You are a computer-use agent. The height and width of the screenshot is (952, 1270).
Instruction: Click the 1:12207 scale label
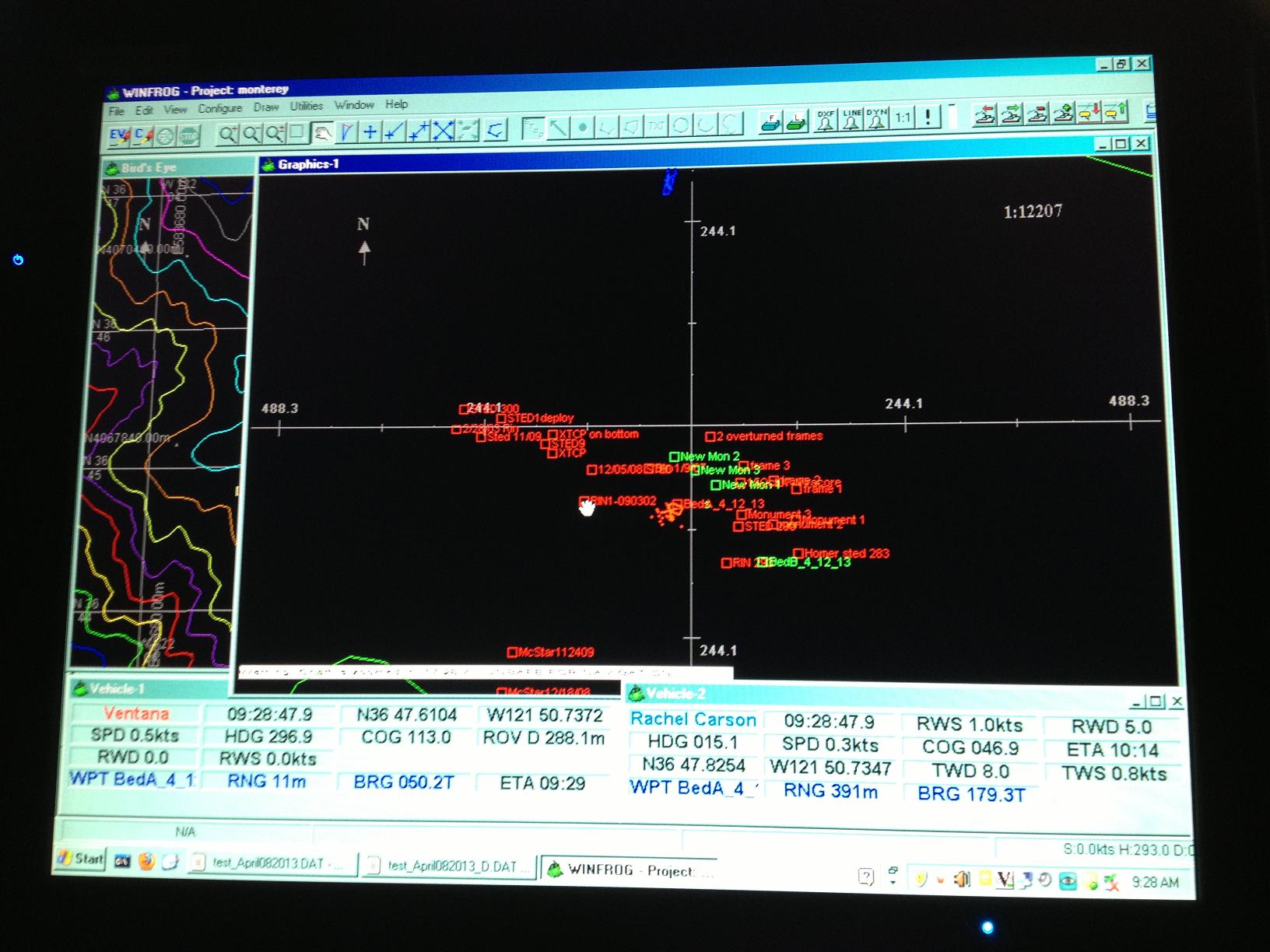(x=1033, y=212)
